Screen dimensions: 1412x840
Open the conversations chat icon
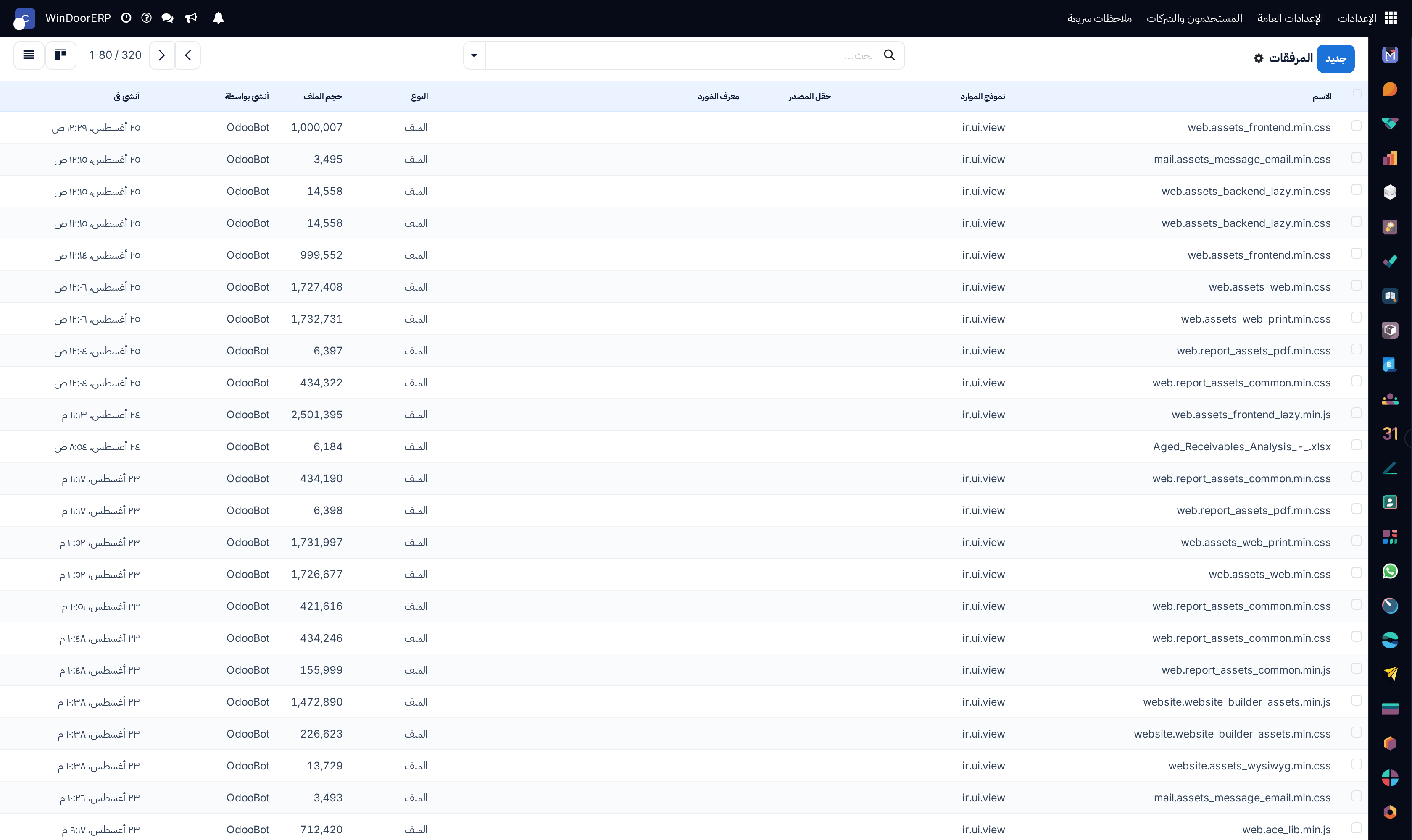[x=167, y=18]
